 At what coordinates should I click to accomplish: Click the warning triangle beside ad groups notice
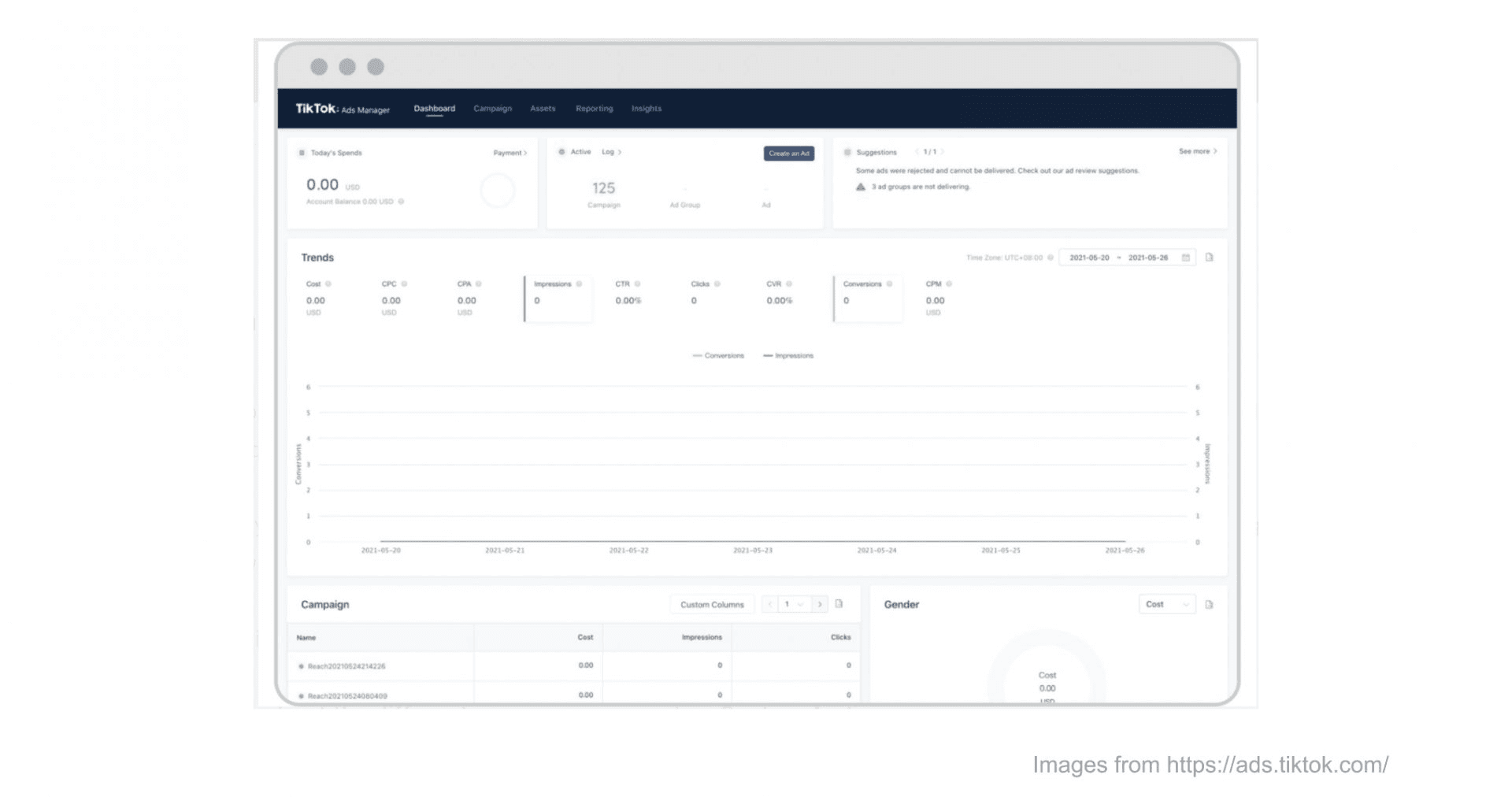click(x=861, y=187)
